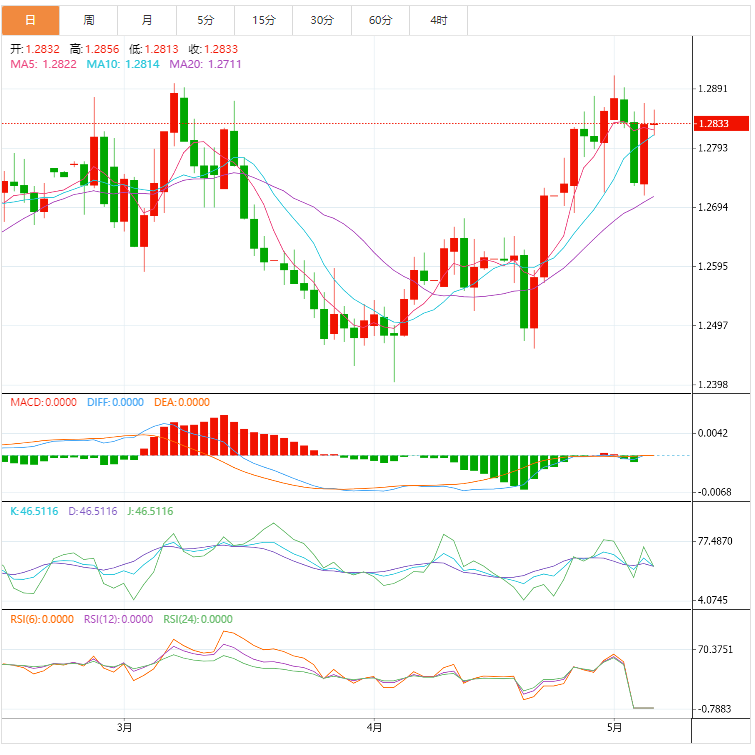This screenshot has width=755, height=755.
Task: Switch to the 月 monthly tab
Action: [x=147, y=20]
